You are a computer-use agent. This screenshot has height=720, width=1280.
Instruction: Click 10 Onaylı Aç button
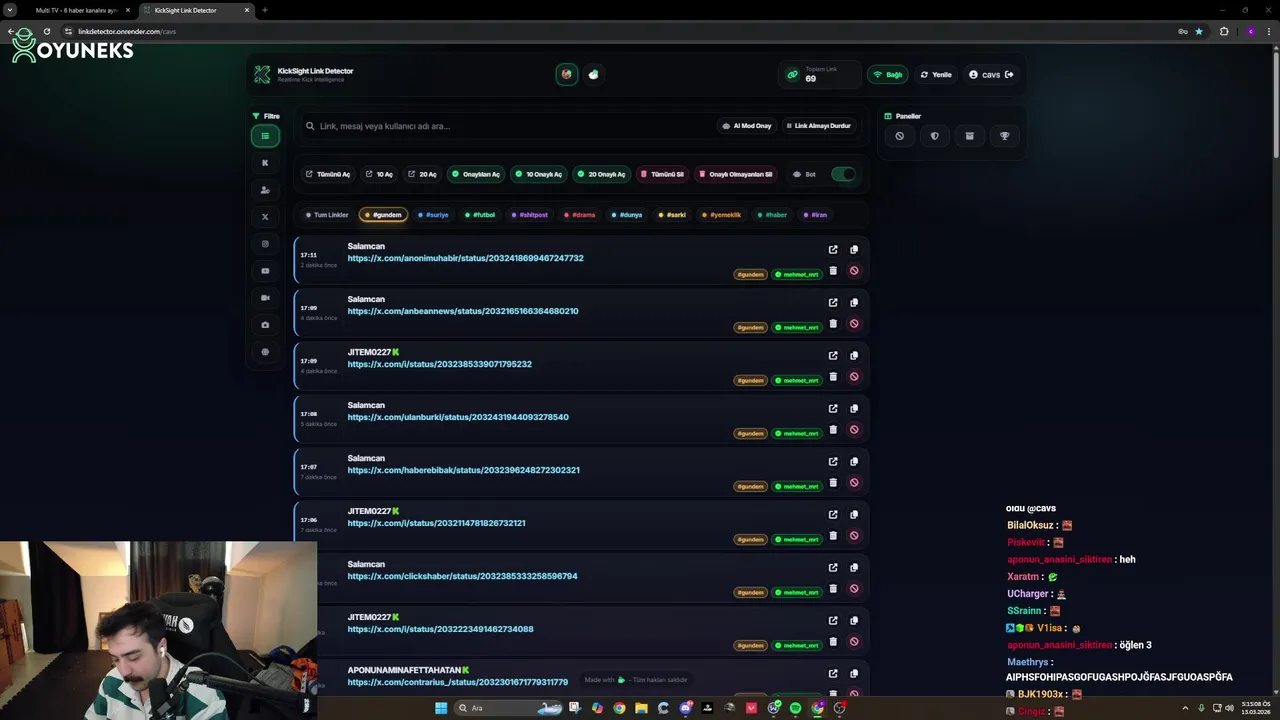tap(538, 174)
